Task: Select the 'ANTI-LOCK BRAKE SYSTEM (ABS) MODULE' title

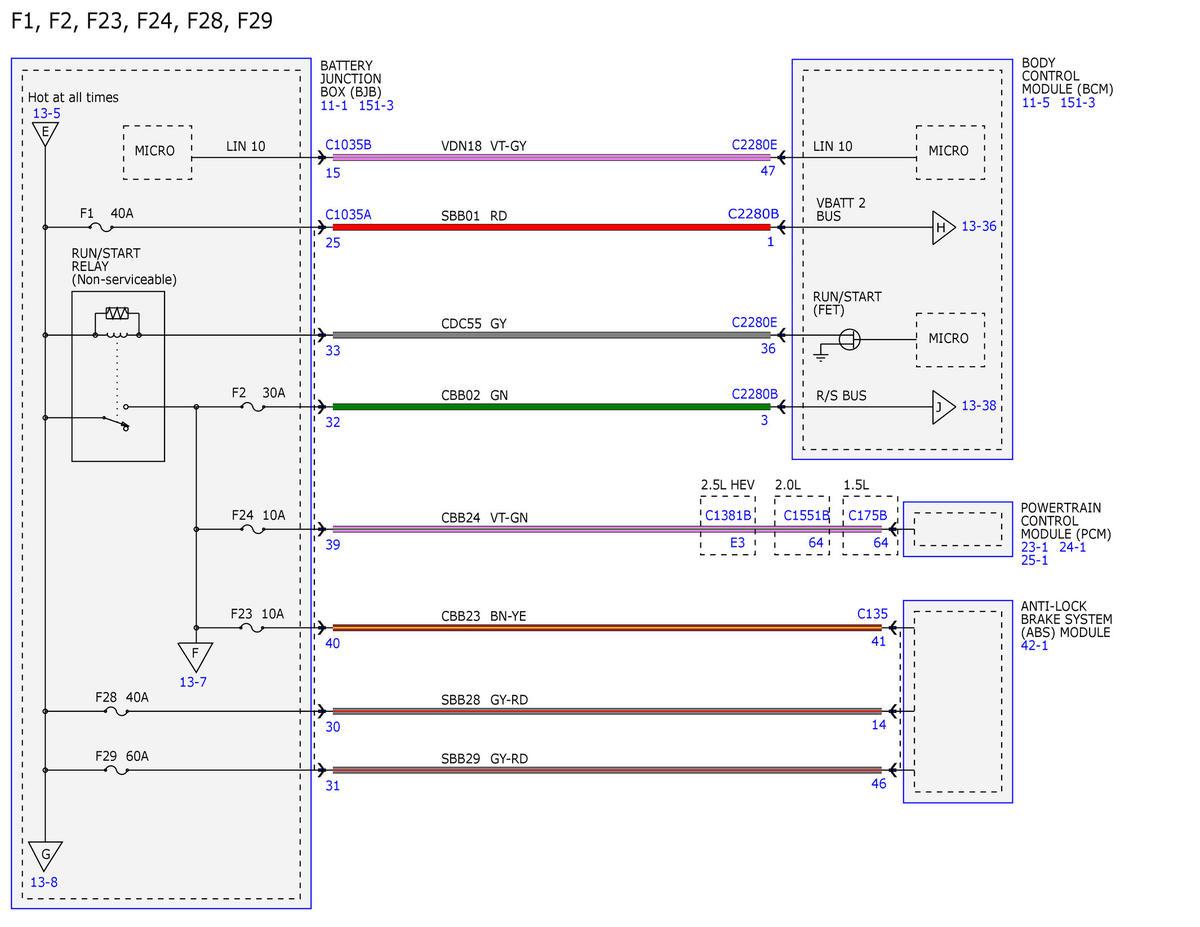Action: pyautogui.click(x=1066, y=619)
